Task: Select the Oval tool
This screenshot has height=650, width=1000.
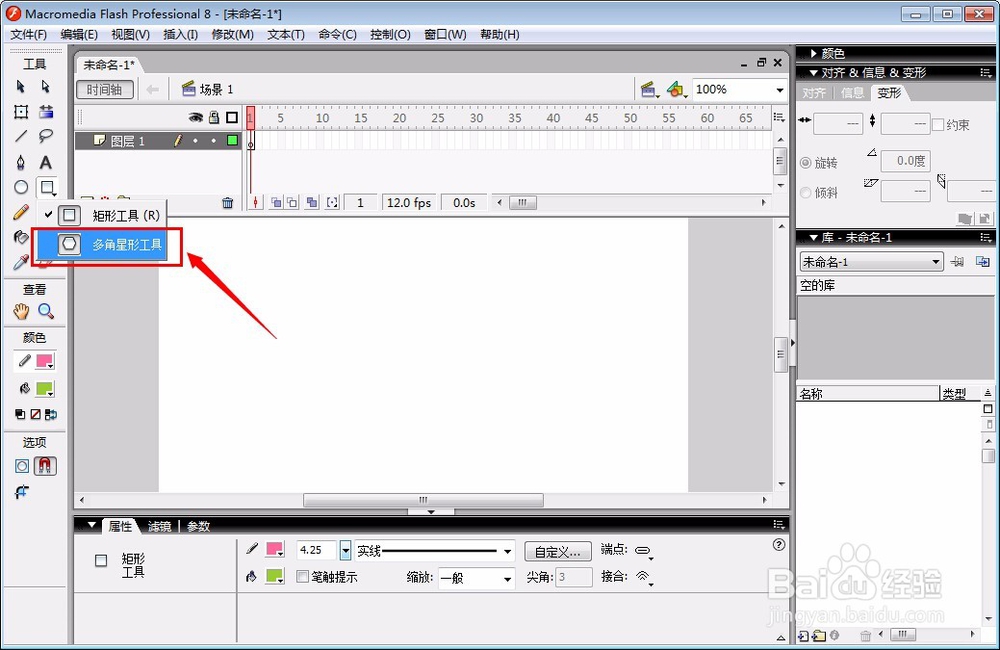Action: [21, 187]
